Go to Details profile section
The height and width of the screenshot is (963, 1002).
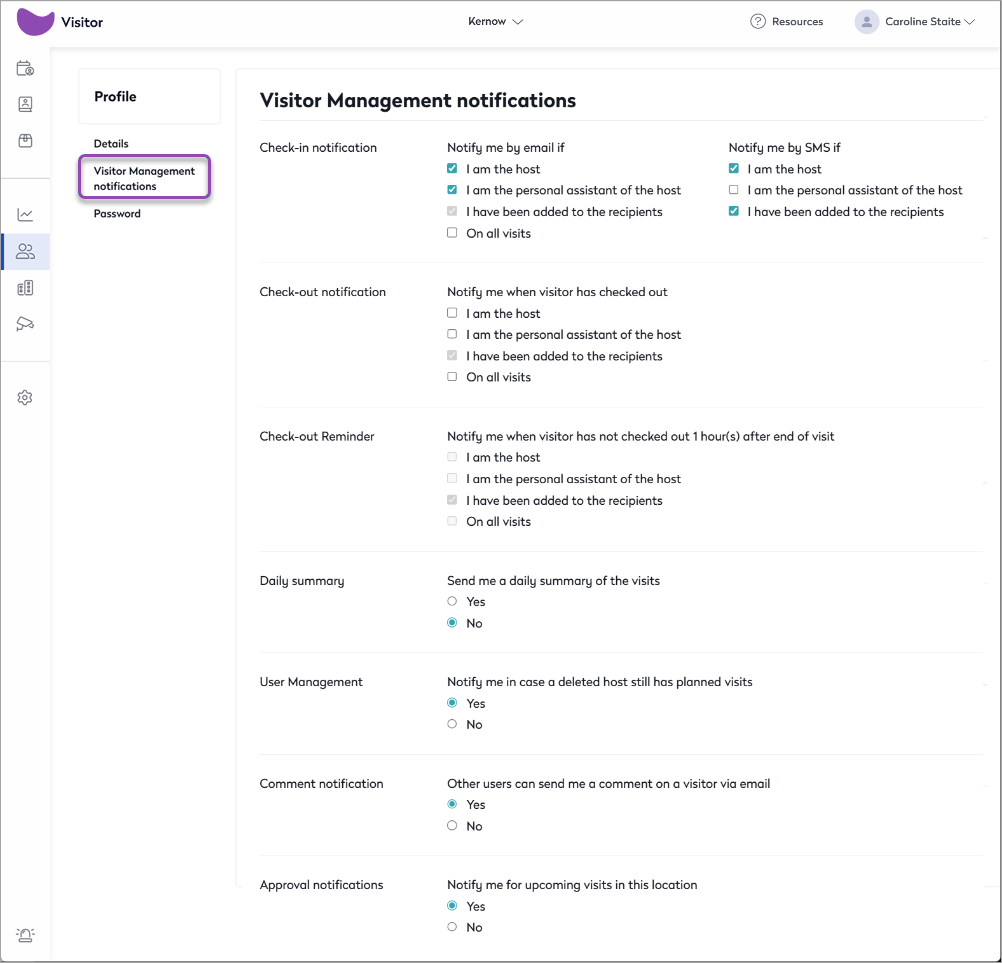pos(111,143)
